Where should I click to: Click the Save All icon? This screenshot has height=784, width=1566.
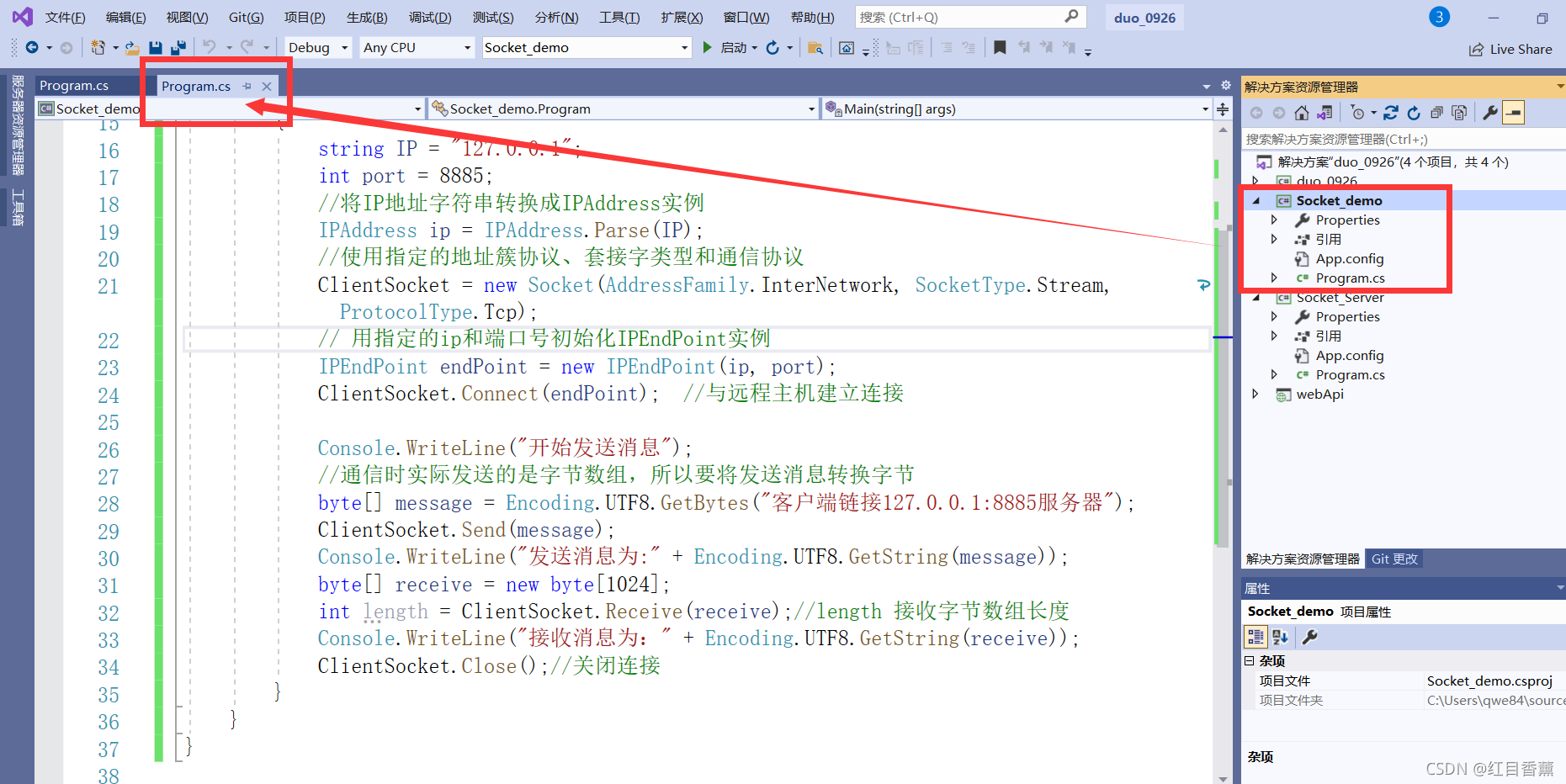coord(178,48)
